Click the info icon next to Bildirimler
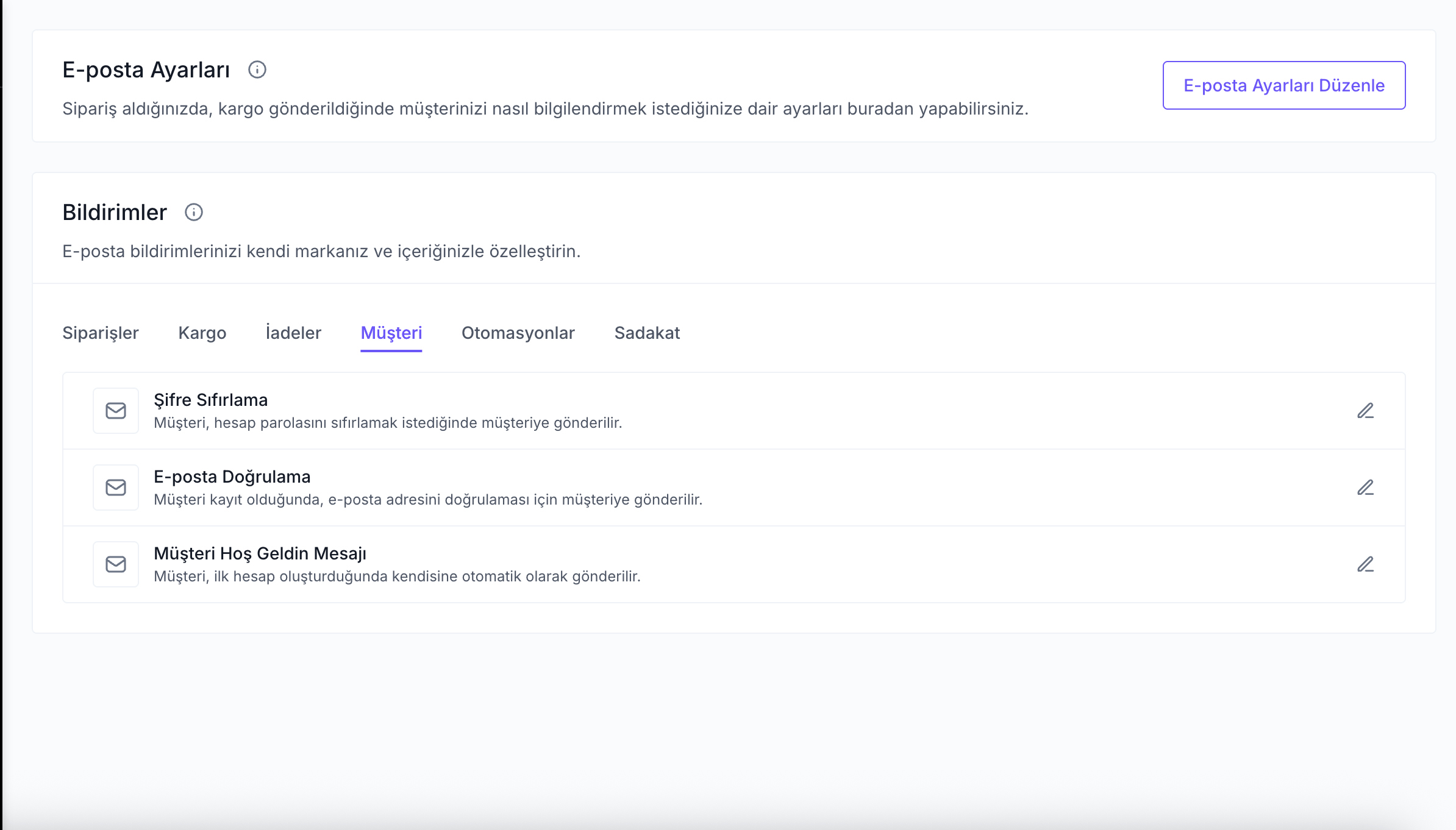1456x830 pixels. (194, 212)
